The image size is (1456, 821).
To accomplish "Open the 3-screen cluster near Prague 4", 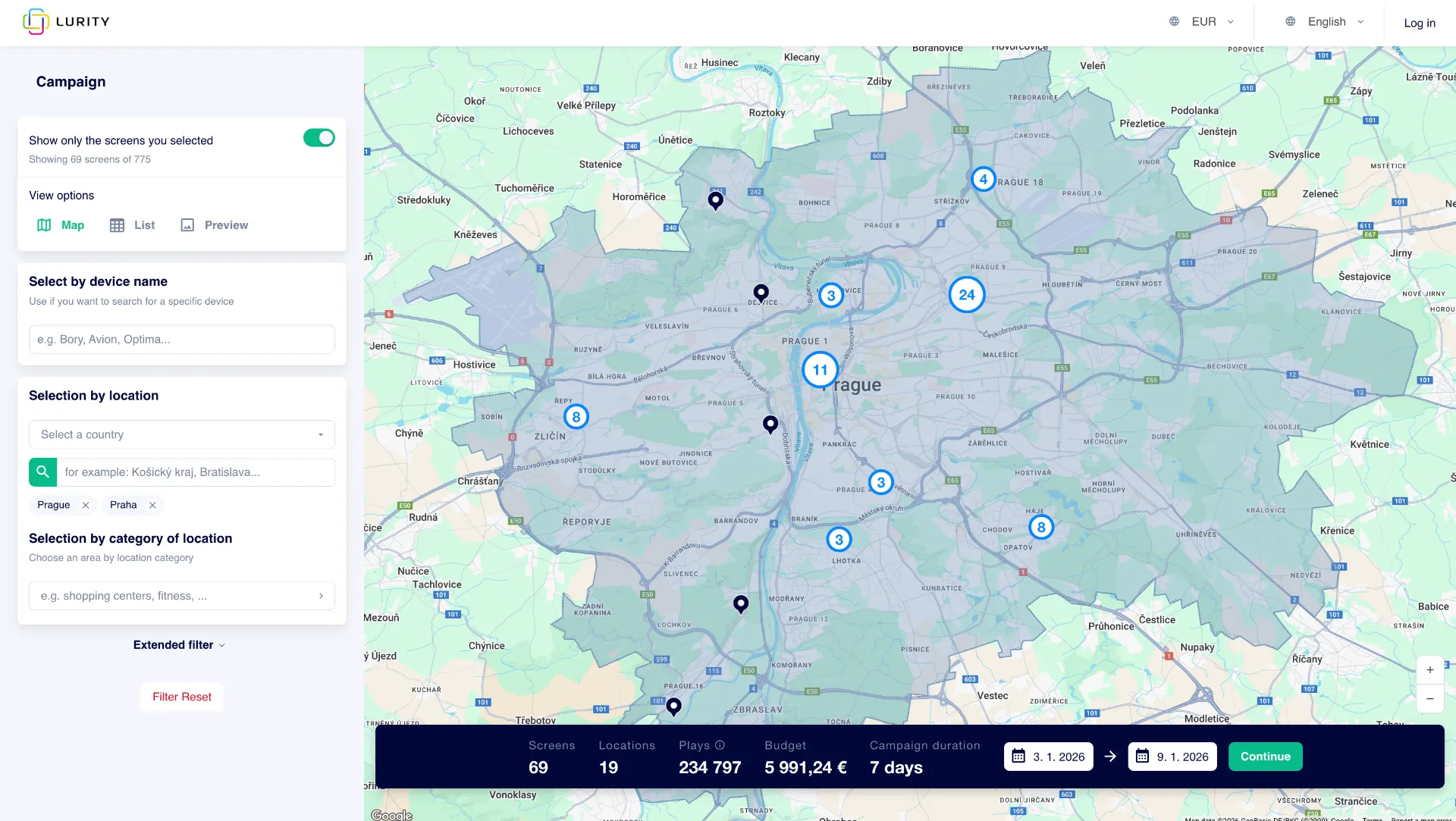I will [x=880, y=482].
